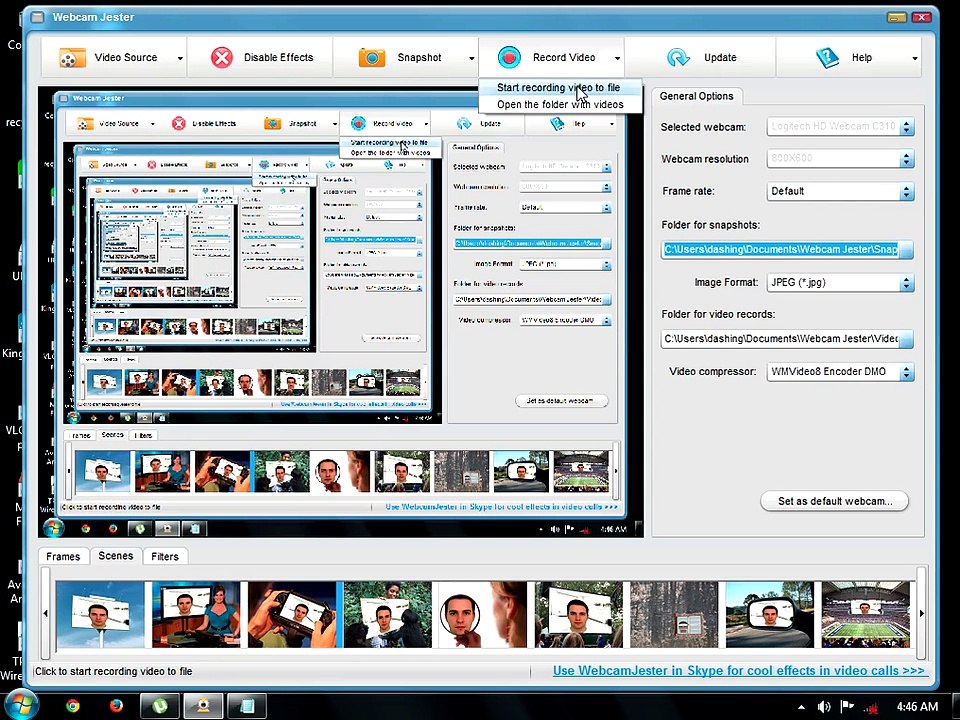Click the status text about recording video
The height and width of the screenshot is (720, 960).
(x=113, y=671)
